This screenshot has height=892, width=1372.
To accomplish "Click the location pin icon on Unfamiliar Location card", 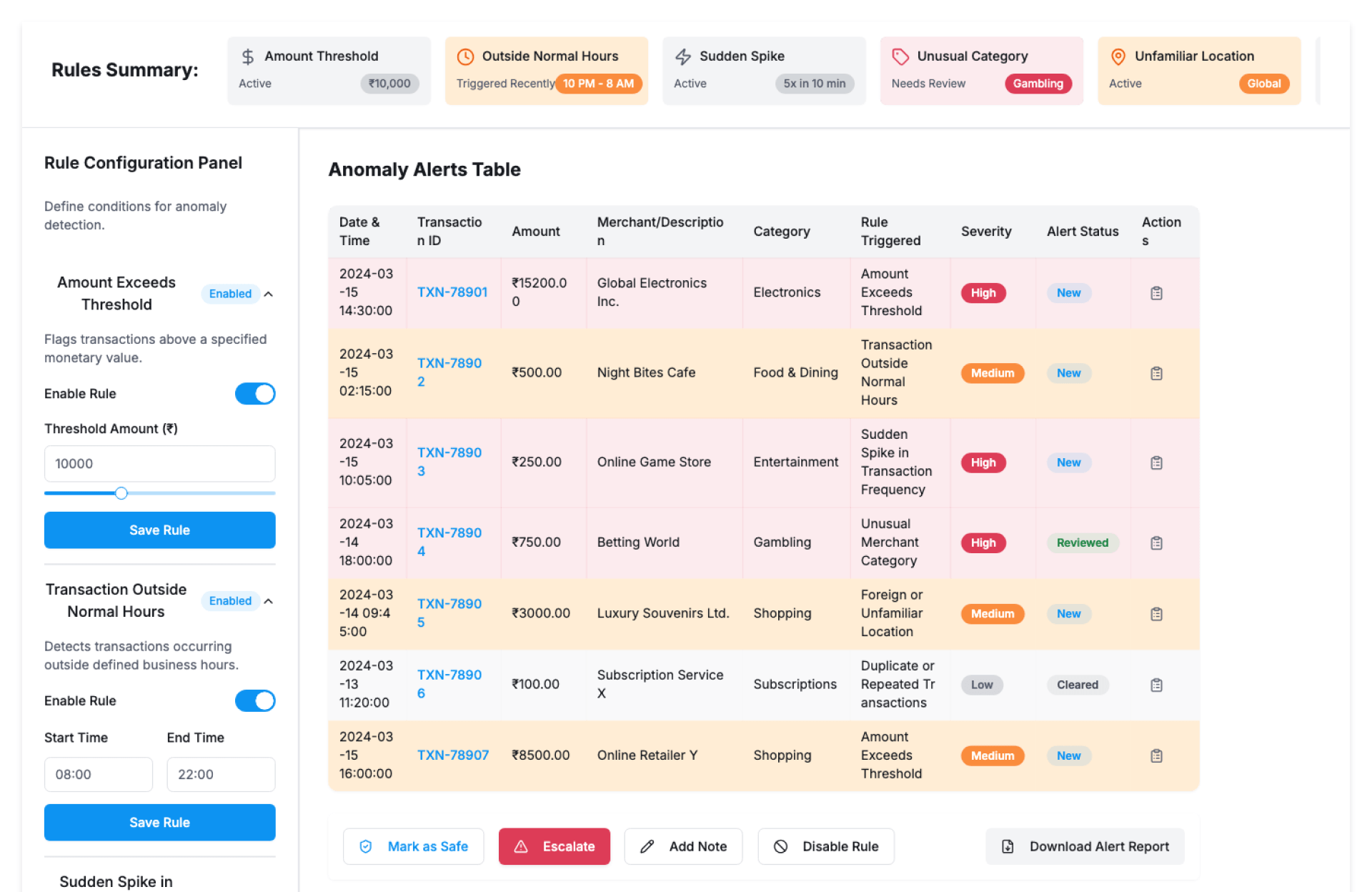I will [1118, 56].
